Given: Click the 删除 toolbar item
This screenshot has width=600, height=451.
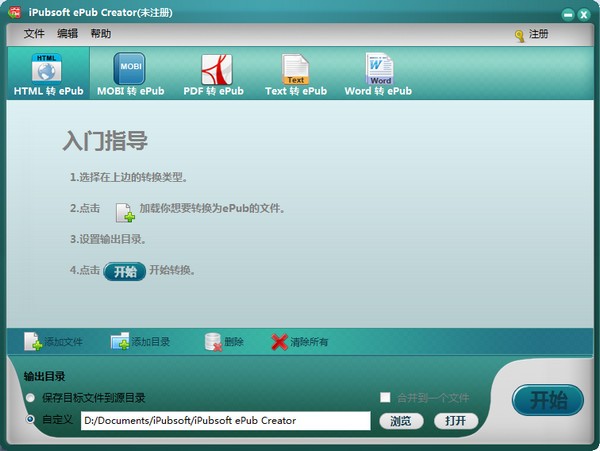Looking at the screenshot, I should pyautogui.click(x=224, y=342).
